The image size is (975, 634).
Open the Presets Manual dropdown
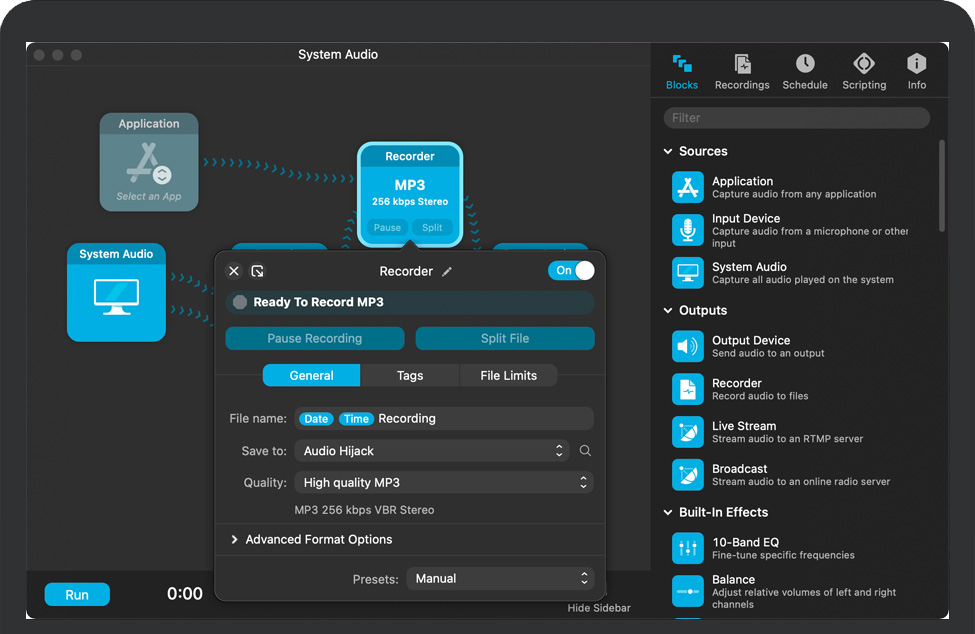pos(499,578)
